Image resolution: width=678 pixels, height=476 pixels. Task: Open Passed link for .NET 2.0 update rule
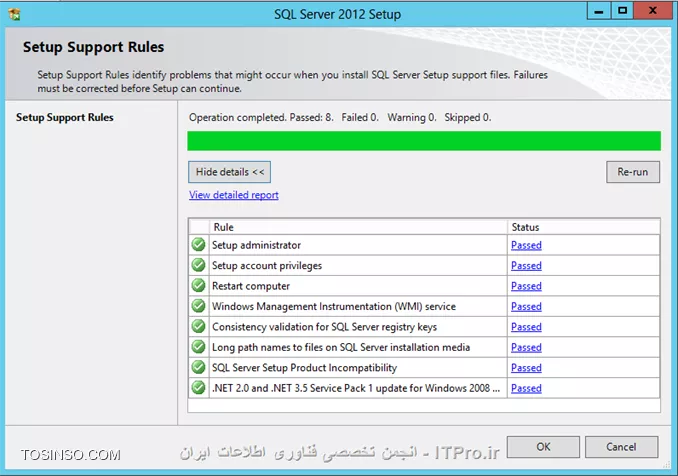526,388
